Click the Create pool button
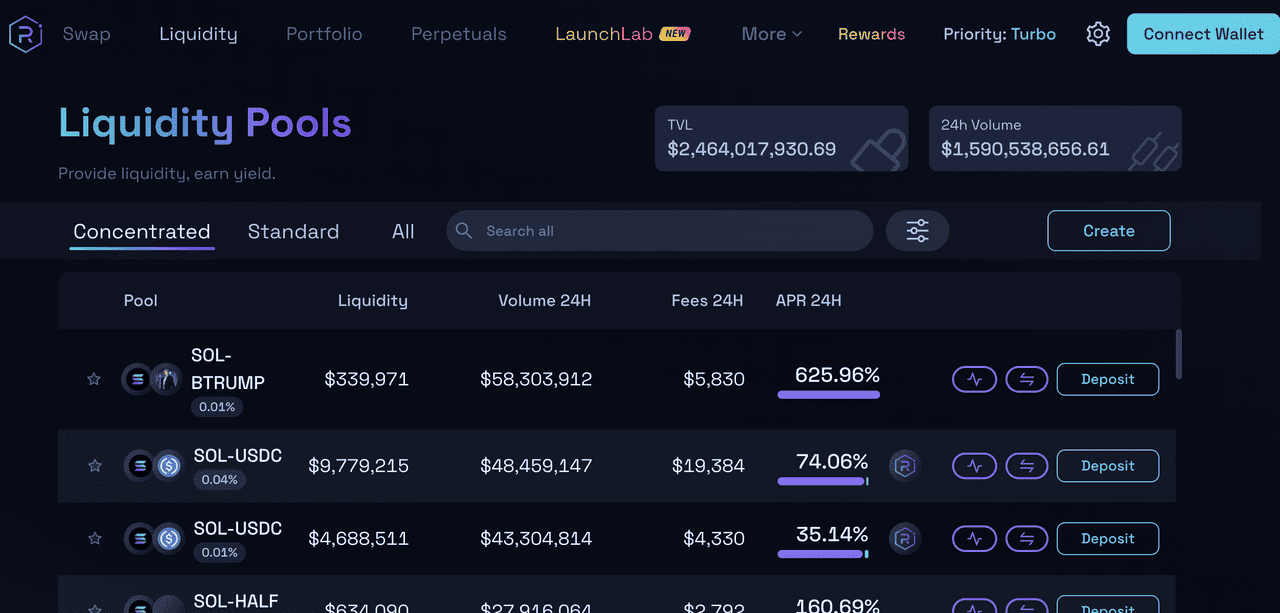 coord(1109,231)
